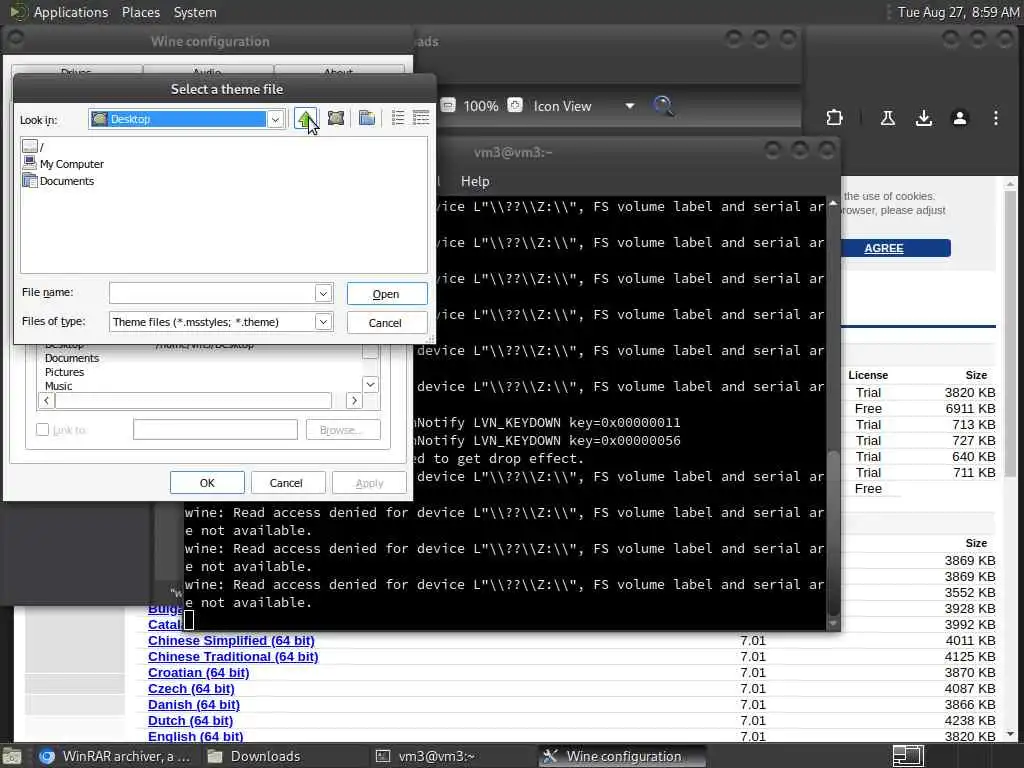This screenshot has height=768, width=1024.
Task: Click zoom out icon beside 100%
Action: click(x=448, y=105)
